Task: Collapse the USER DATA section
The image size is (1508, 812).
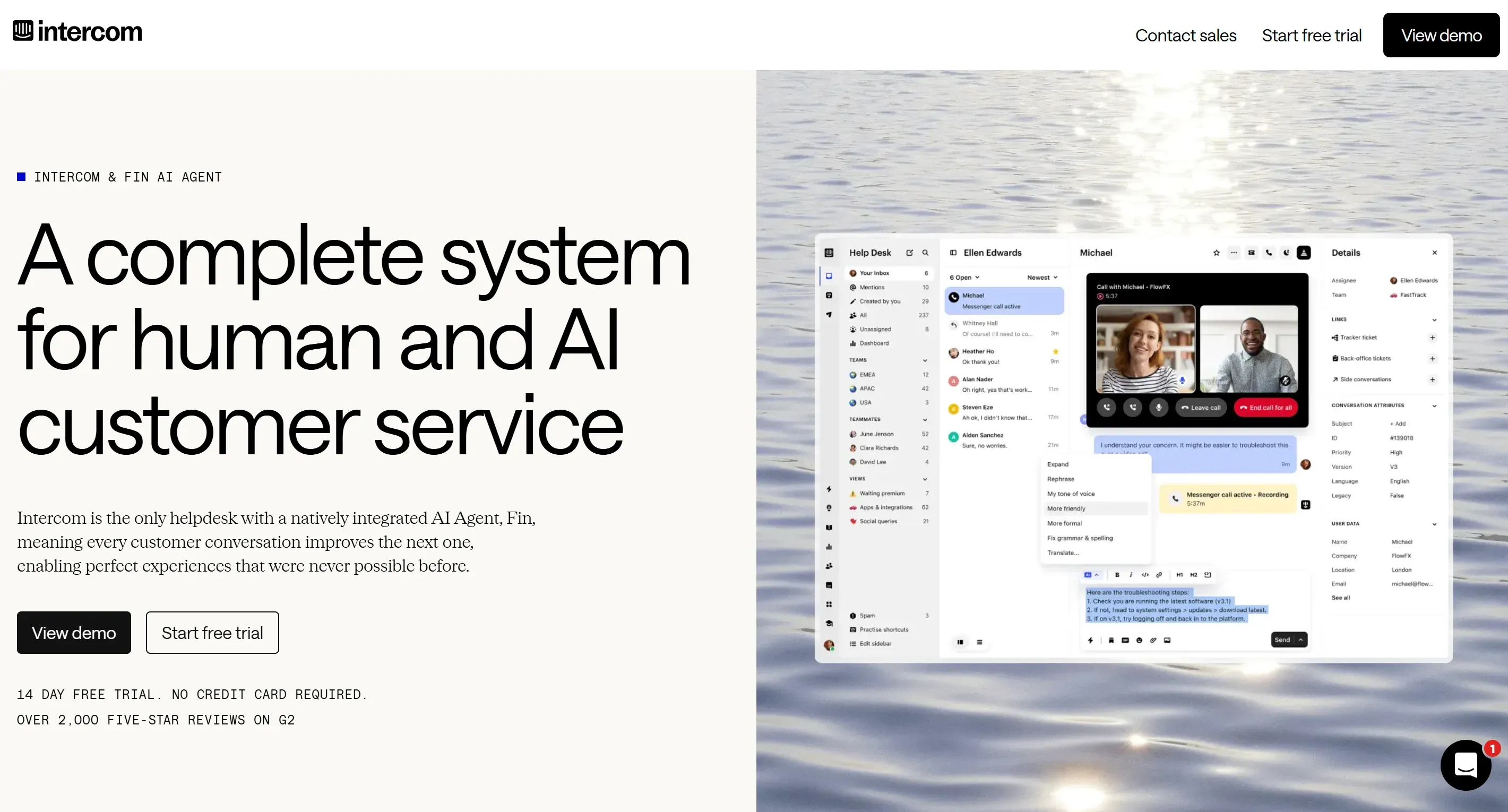Action: [x=1434, y=524]
